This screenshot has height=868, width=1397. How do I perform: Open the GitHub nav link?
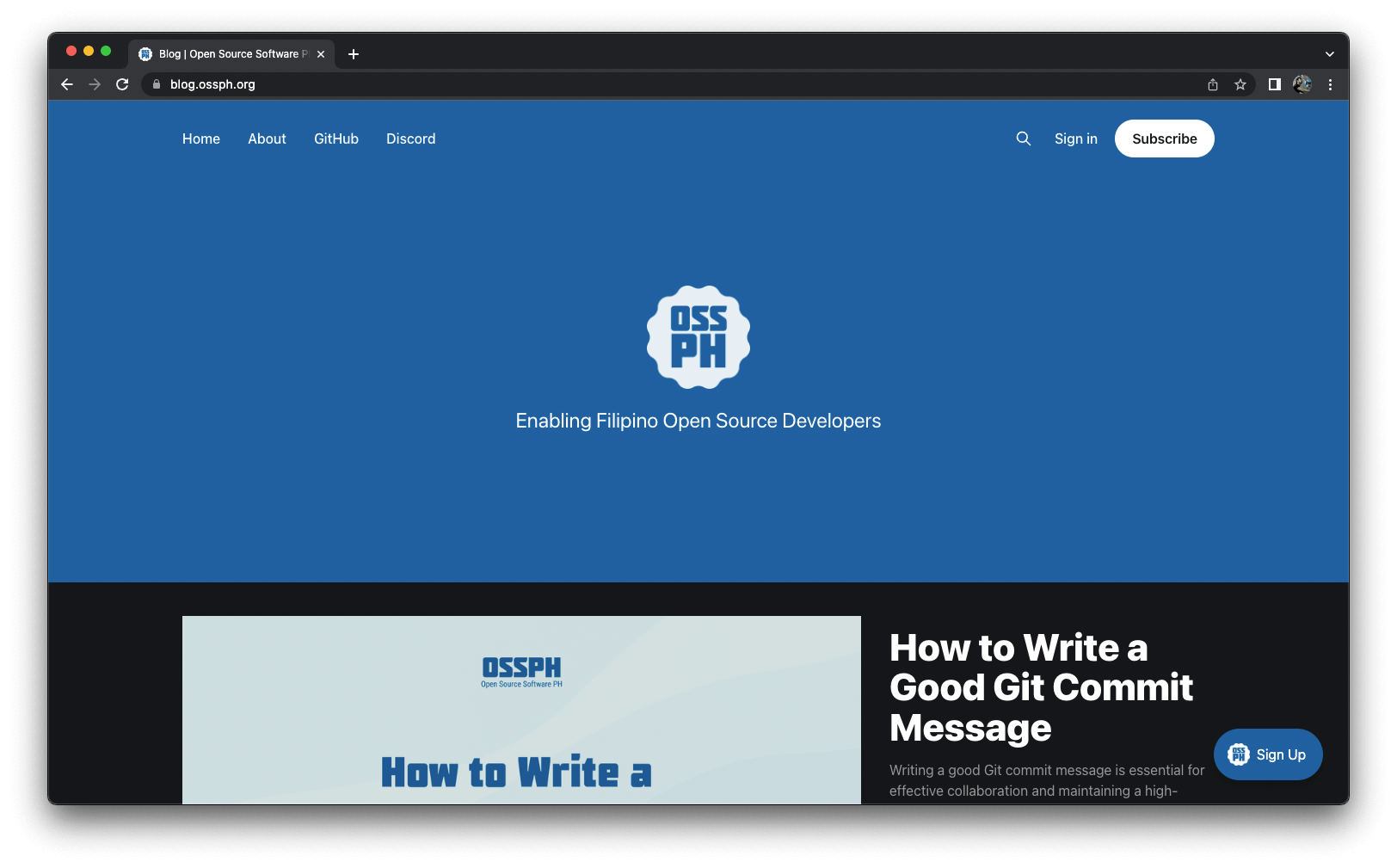(x=336, y=139)
